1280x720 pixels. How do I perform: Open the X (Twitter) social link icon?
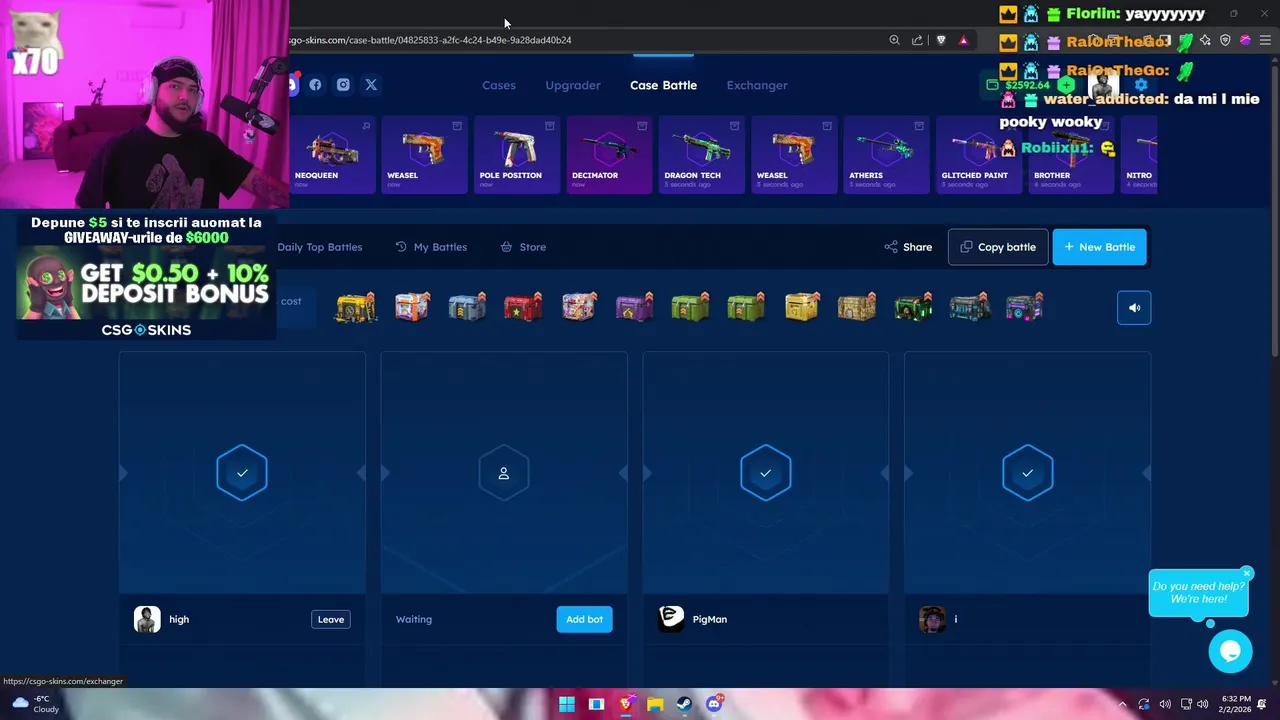coord(371,85)
